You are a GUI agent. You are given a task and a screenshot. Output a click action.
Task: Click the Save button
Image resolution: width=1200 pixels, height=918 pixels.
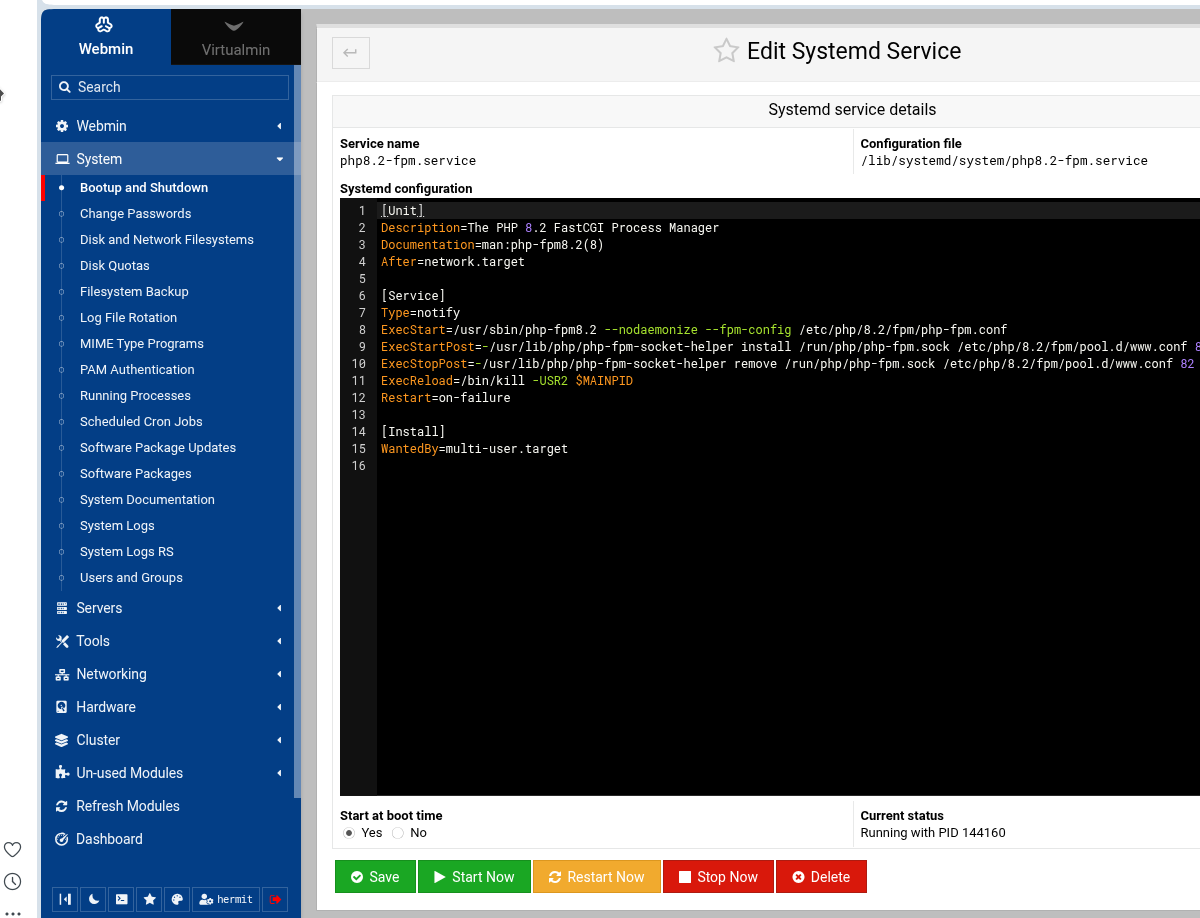coord(375,876)
